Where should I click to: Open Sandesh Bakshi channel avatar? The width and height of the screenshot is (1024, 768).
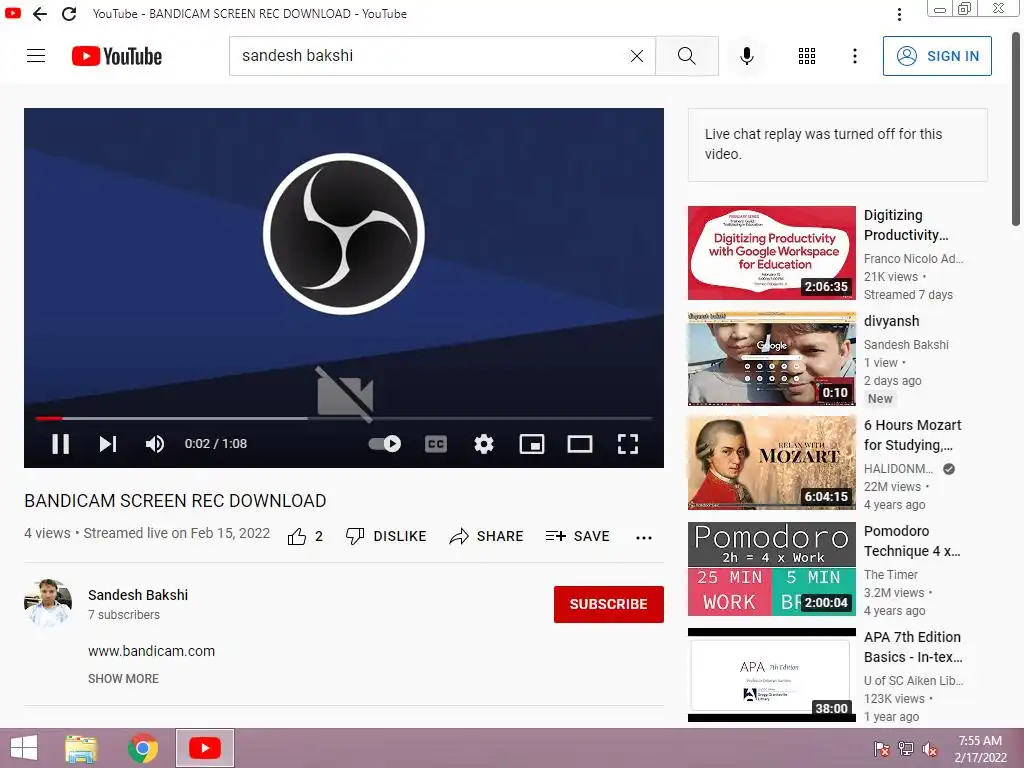point(48,603)
